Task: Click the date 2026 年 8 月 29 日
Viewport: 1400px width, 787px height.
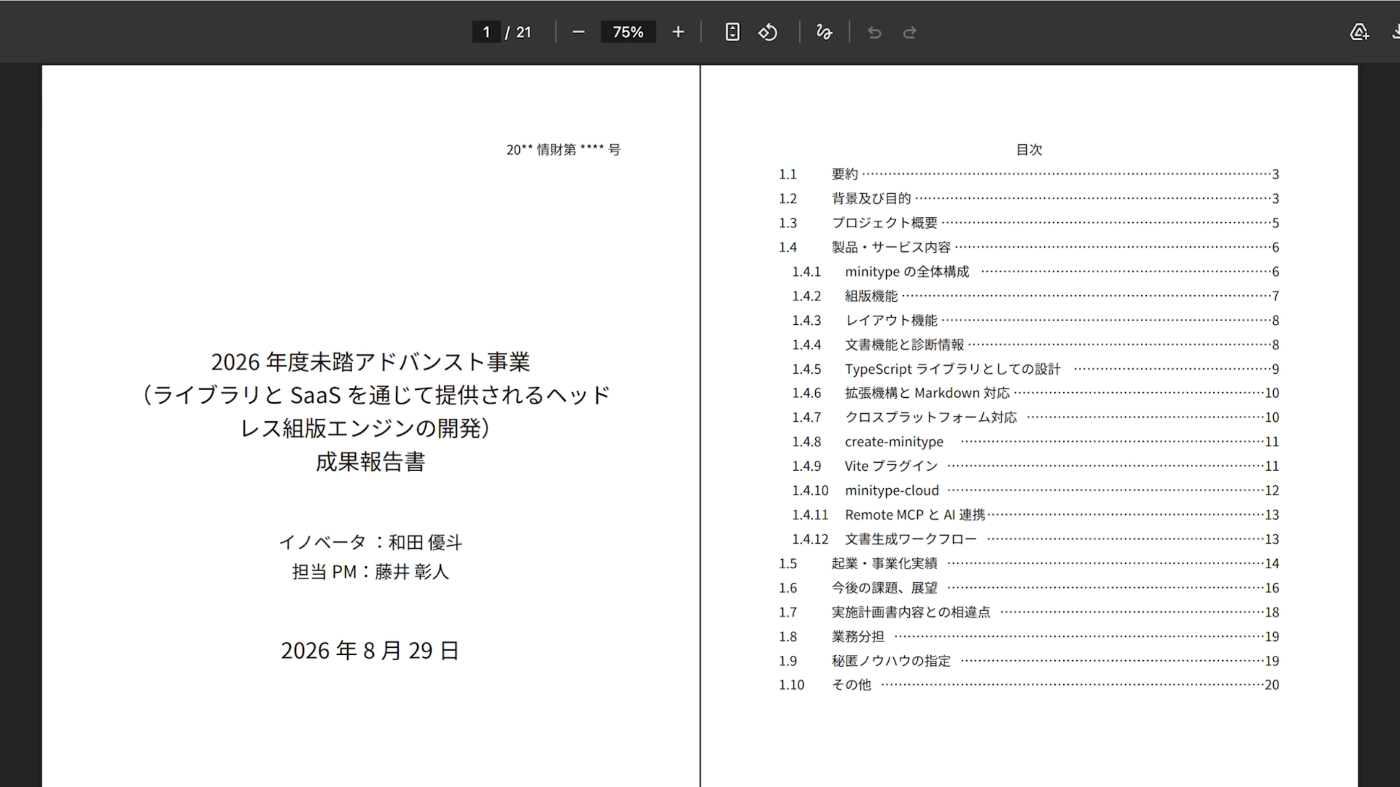Action: (x=370, y=650)
